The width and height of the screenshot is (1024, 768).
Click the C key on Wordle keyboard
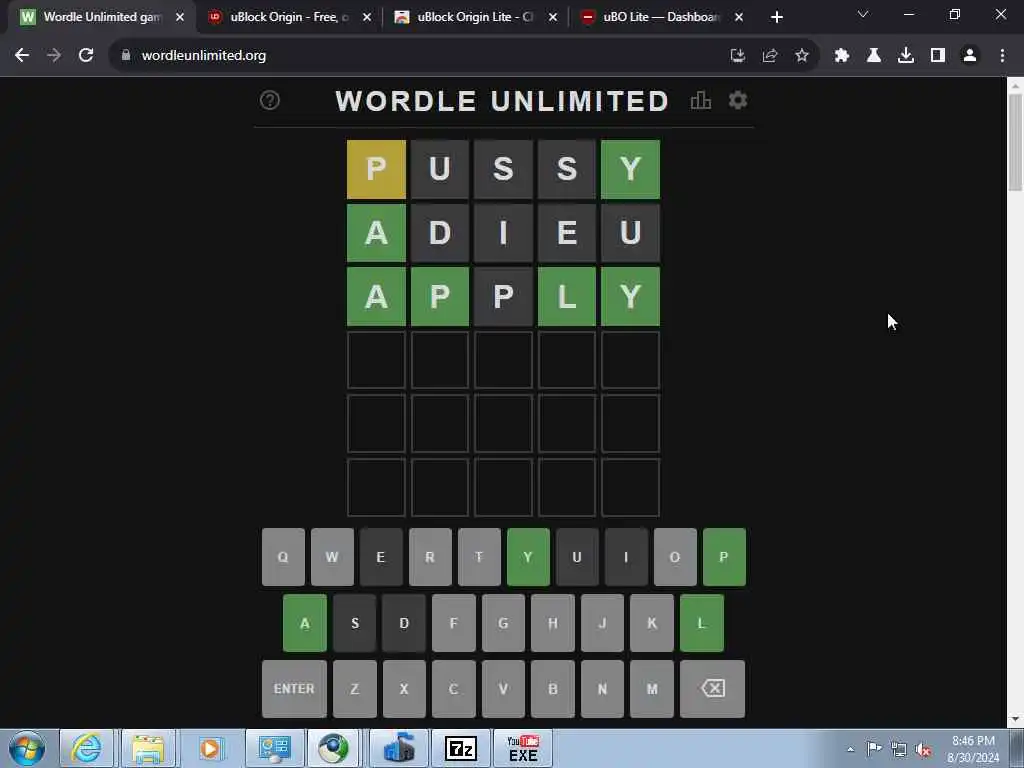(453, 688)
